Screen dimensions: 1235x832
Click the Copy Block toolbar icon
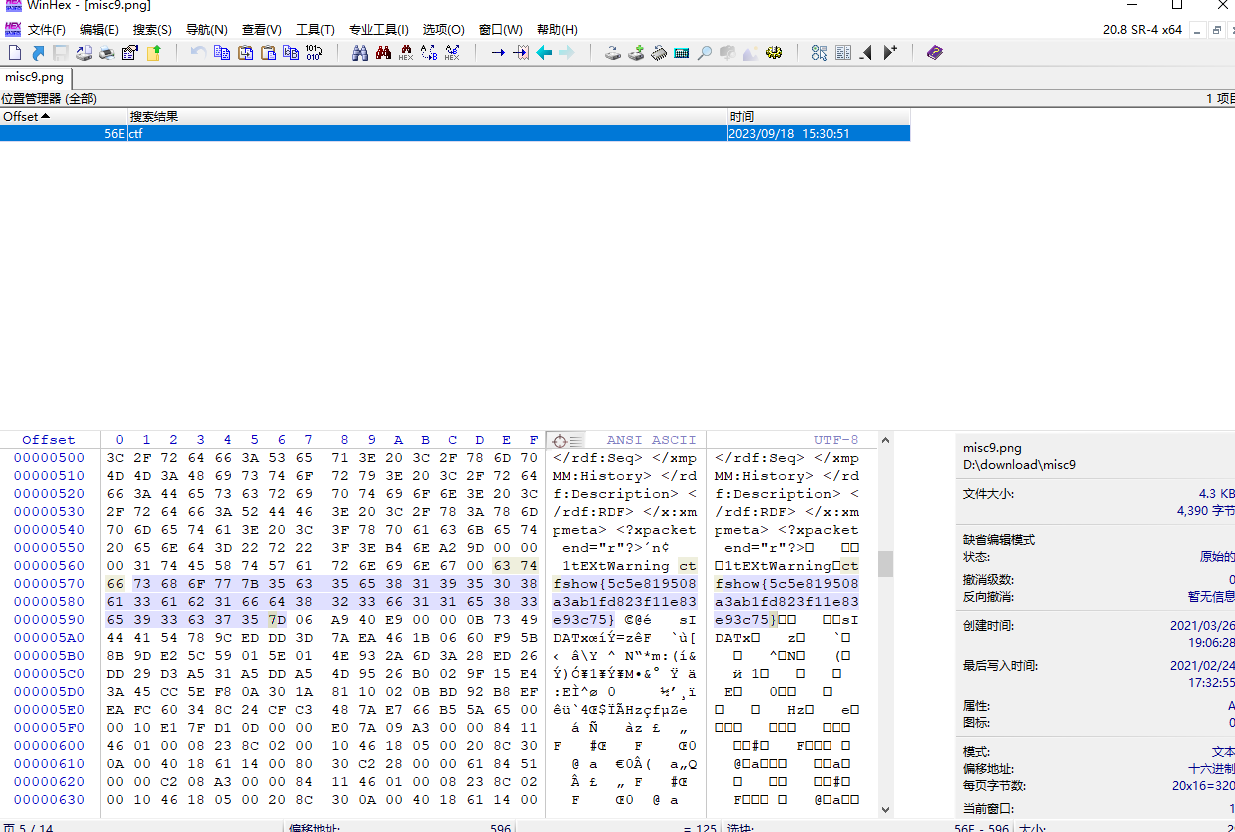click(222, 53)
